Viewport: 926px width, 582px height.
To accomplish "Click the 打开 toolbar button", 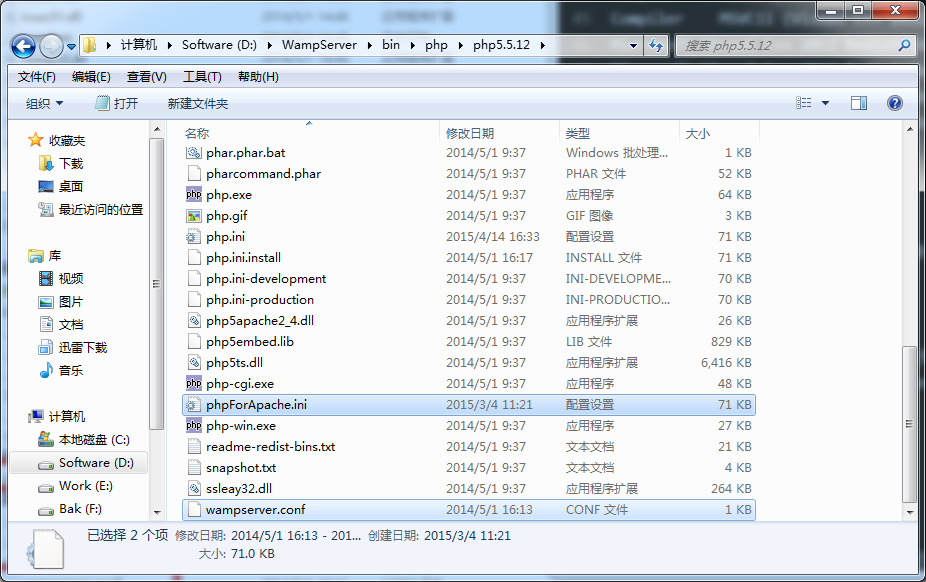I will [x=117, y=103].
